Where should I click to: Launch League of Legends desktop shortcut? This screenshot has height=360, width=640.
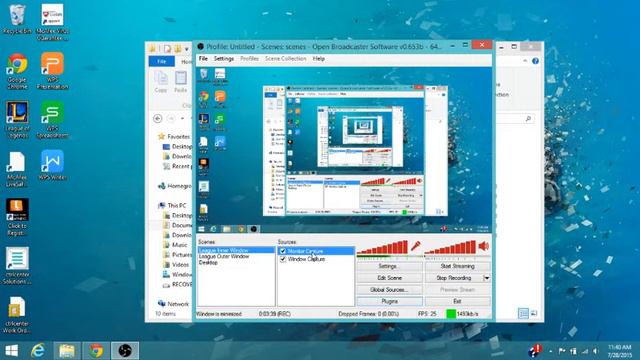pos(17,120)
